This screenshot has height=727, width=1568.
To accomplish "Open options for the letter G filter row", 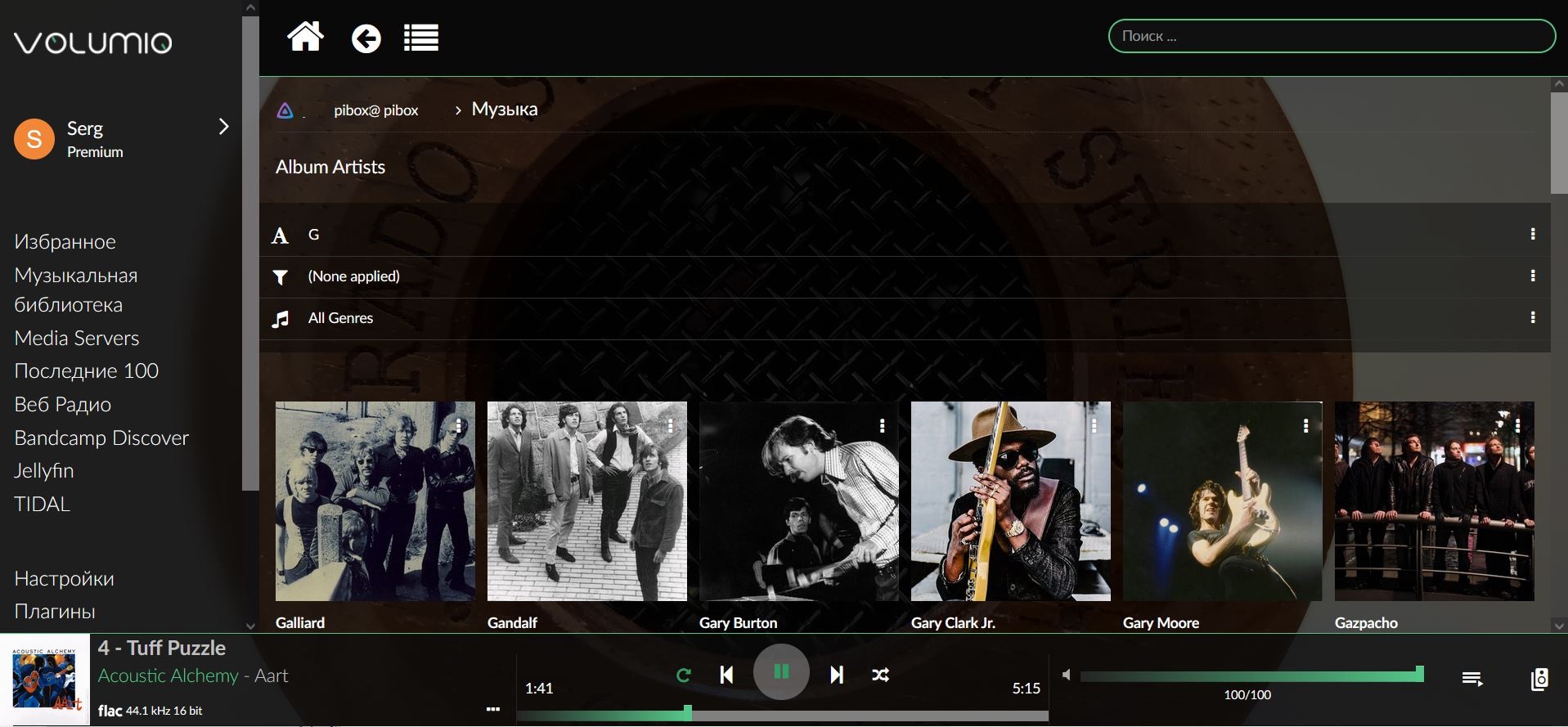I will [x=1532, y=235].
